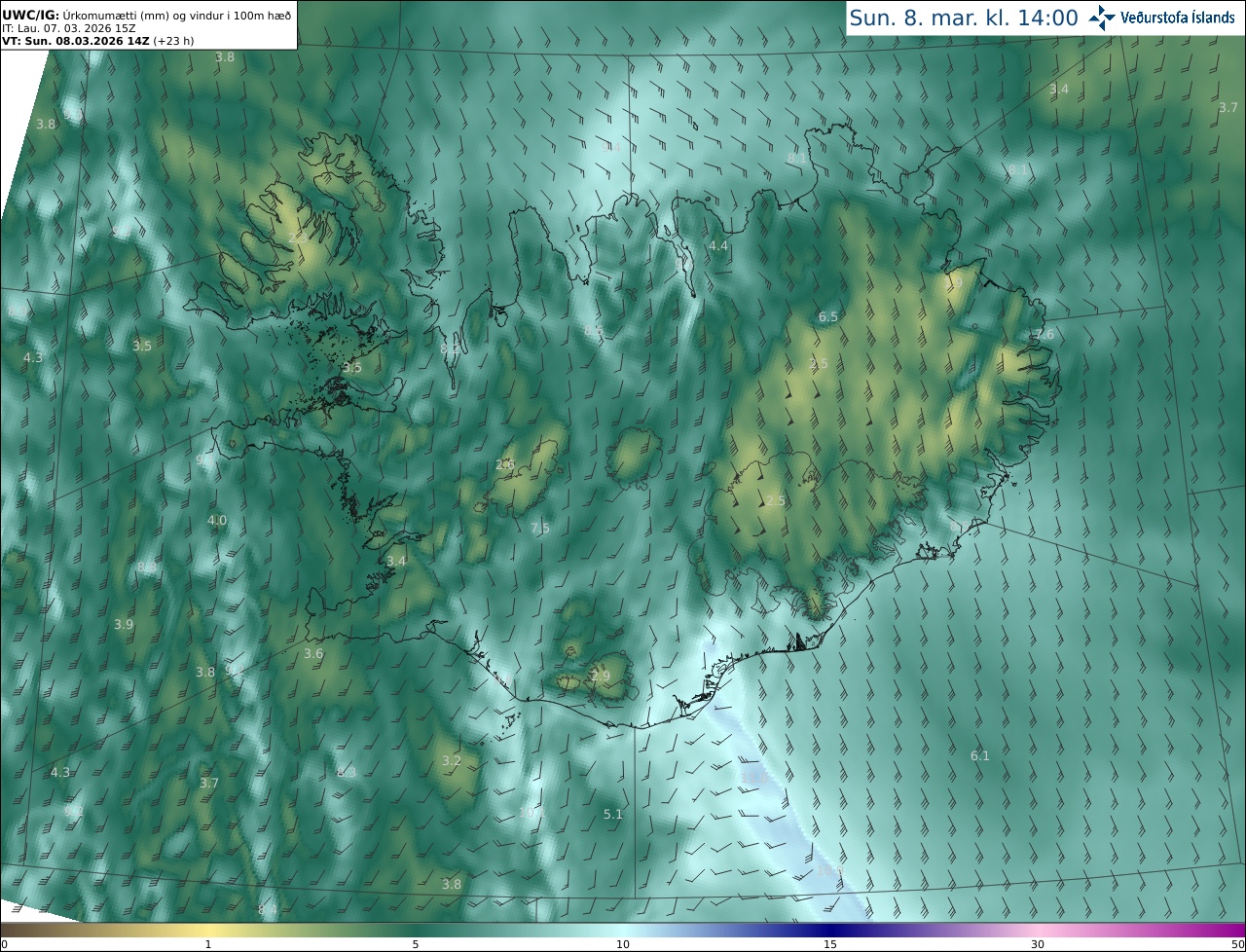The image size is (1246, 952).
Task: Click the 15 tick label on the color scale
Action: coord(830,944)
